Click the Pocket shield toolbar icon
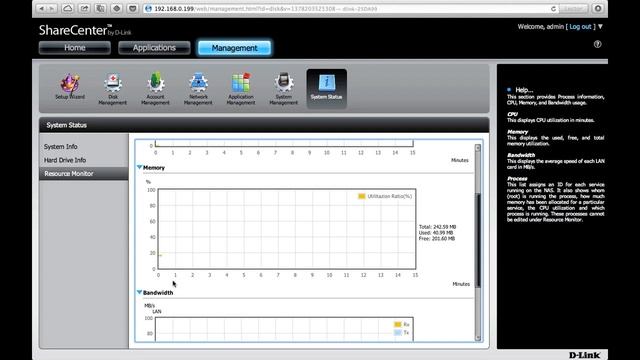 click(133, 8)
